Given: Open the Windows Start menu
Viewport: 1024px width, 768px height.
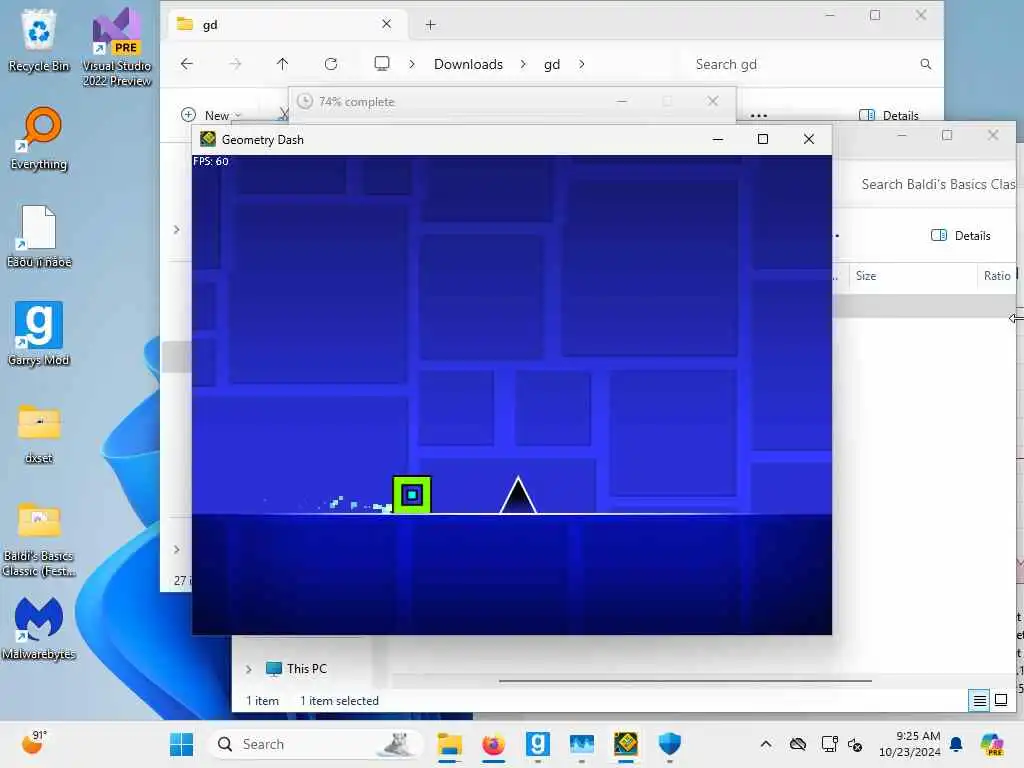Looking at the screenshot, I should (x=182, y=744).
